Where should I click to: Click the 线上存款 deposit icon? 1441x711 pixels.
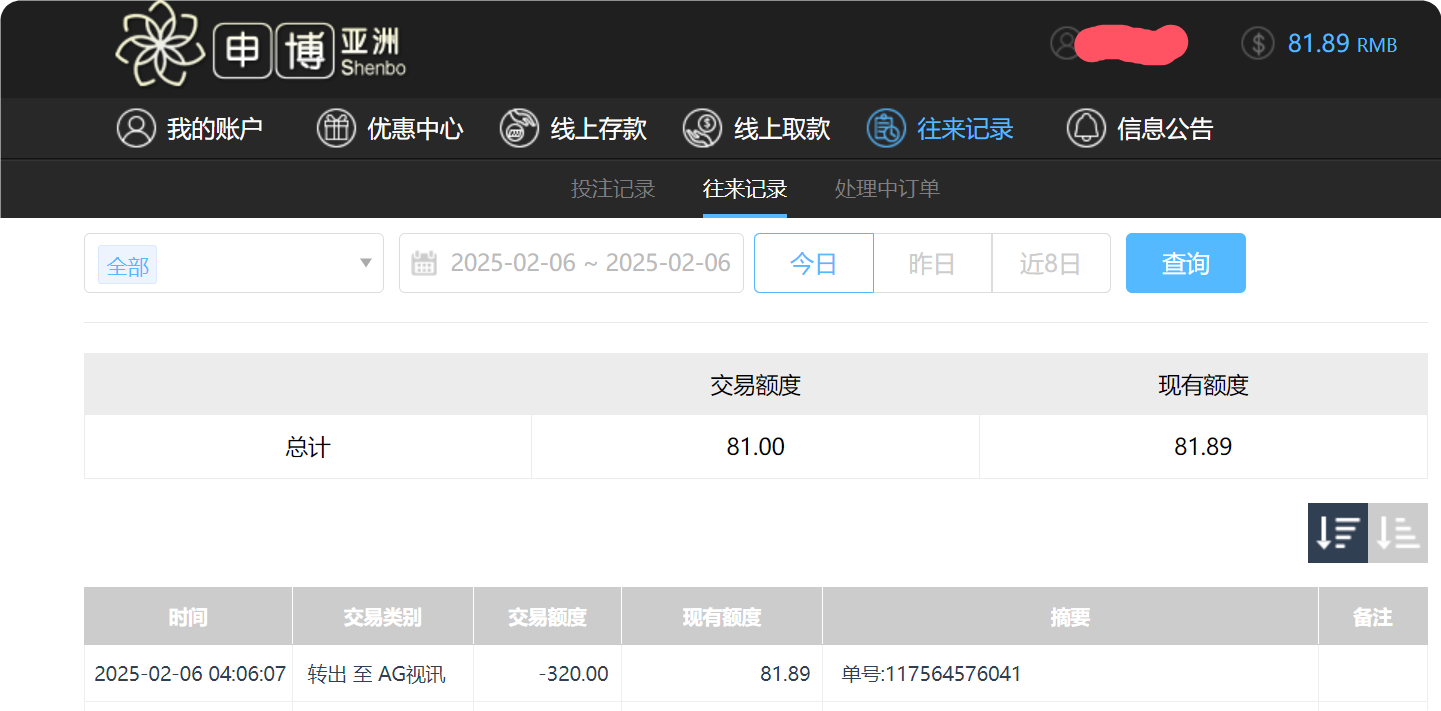(519, 128)
